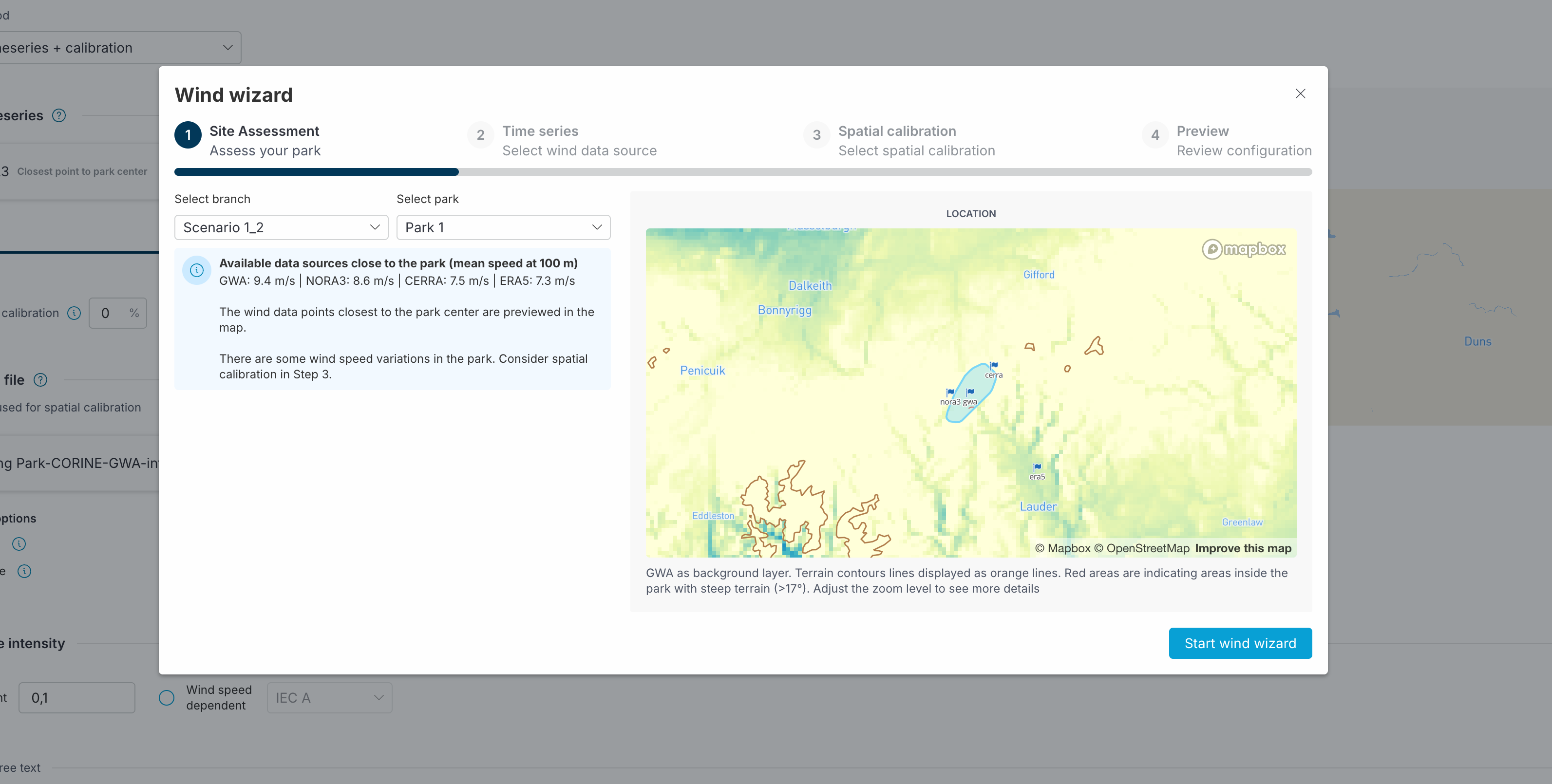Click the Improve this map link

click(x=1243, y=548)
